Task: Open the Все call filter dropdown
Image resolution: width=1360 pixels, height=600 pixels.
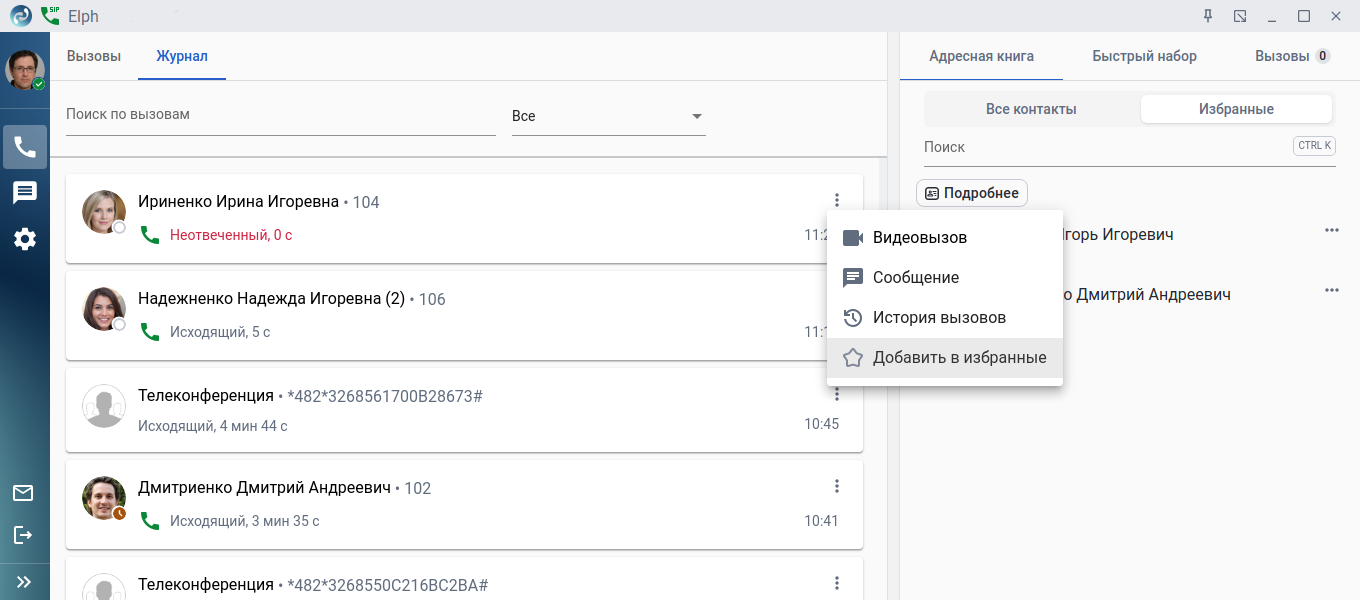Action: 608,116
